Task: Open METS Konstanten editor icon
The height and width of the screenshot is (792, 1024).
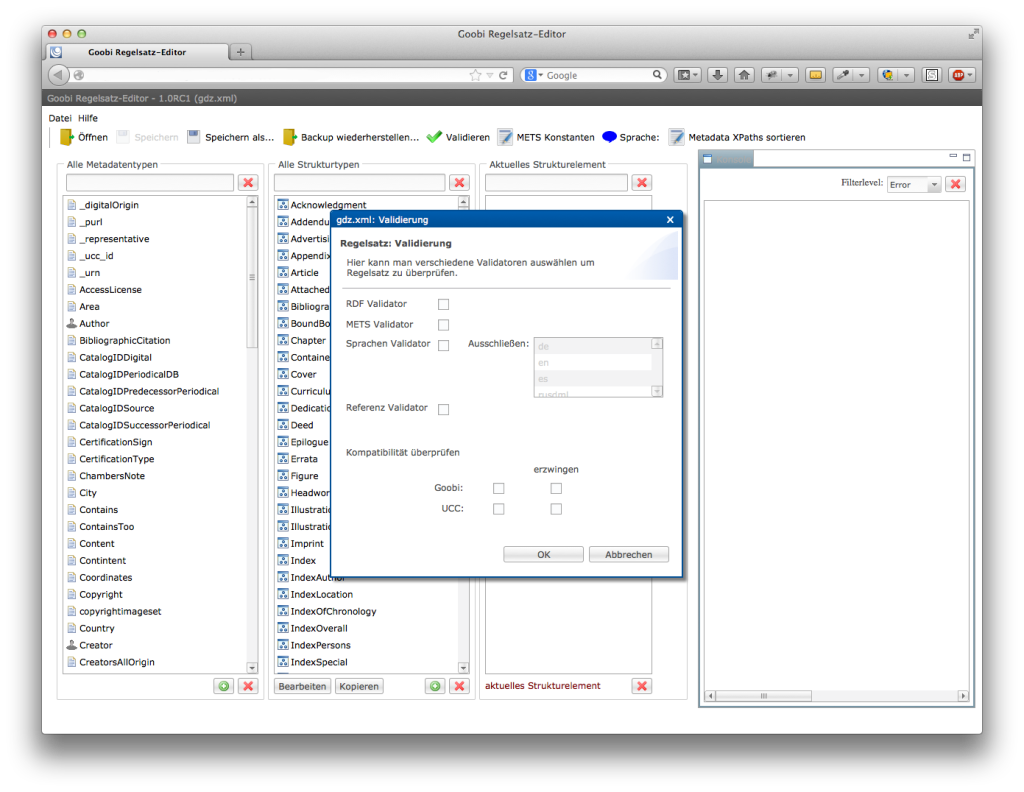Action: (505, 137)
